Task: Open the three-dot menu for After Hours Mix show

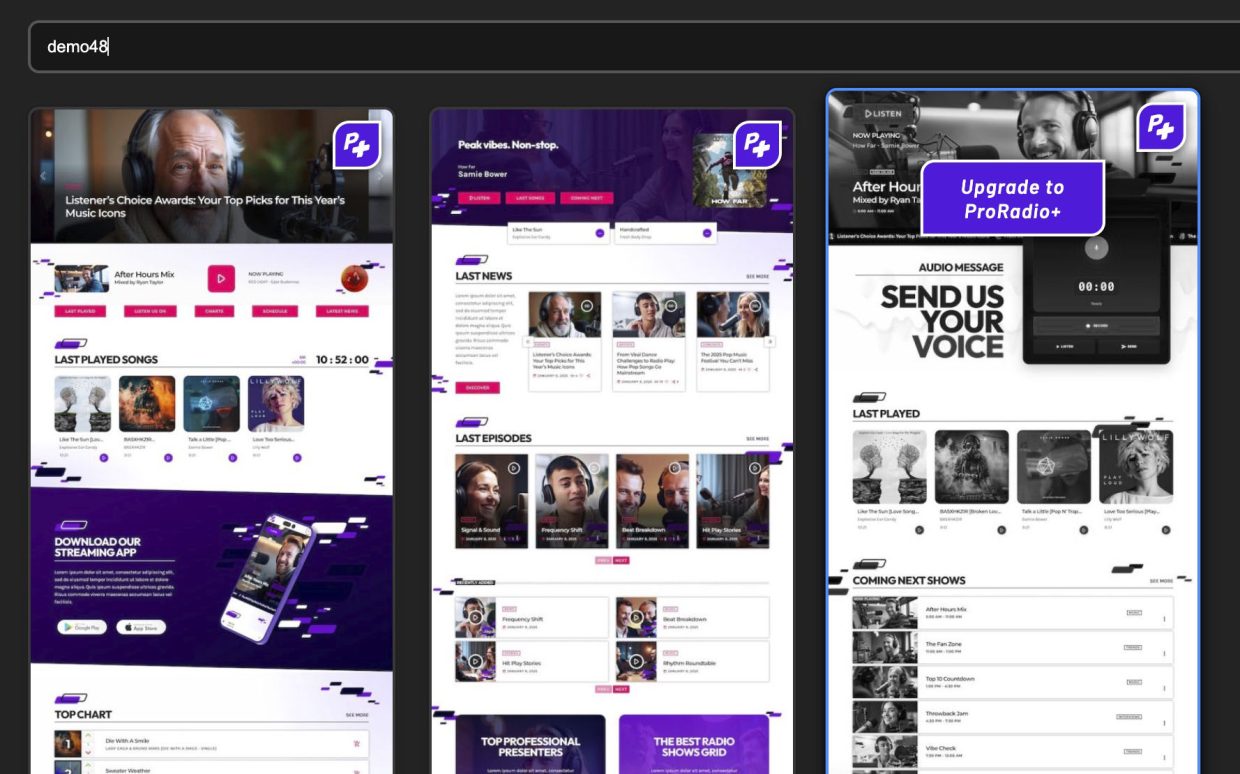Action: 1164,614
